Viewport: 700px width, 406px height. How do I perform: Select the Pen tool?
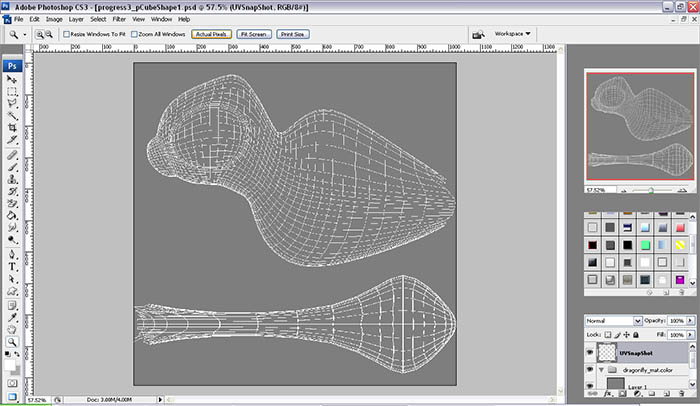pos(12,255)
